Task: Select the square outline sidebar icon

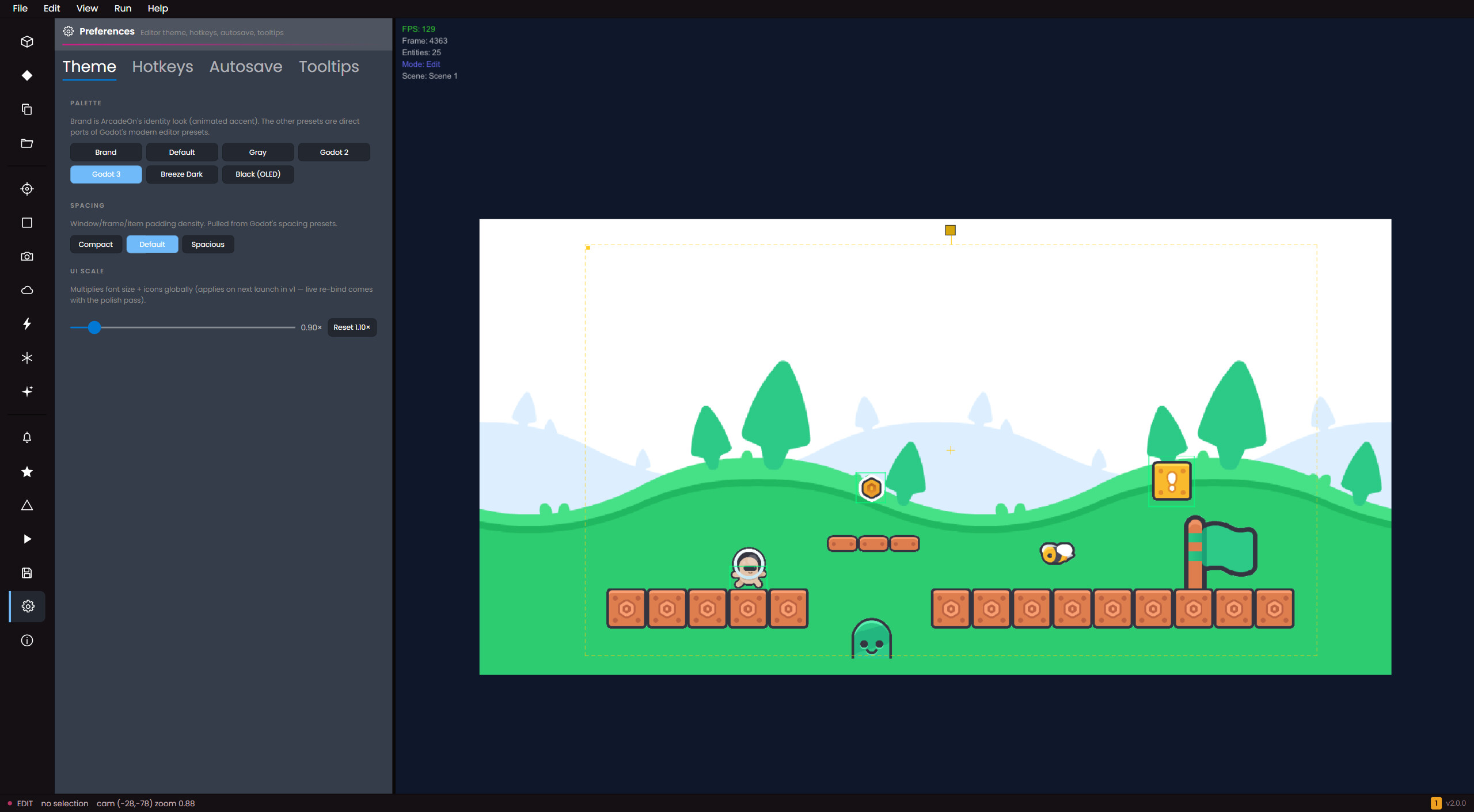Action: 27,223
